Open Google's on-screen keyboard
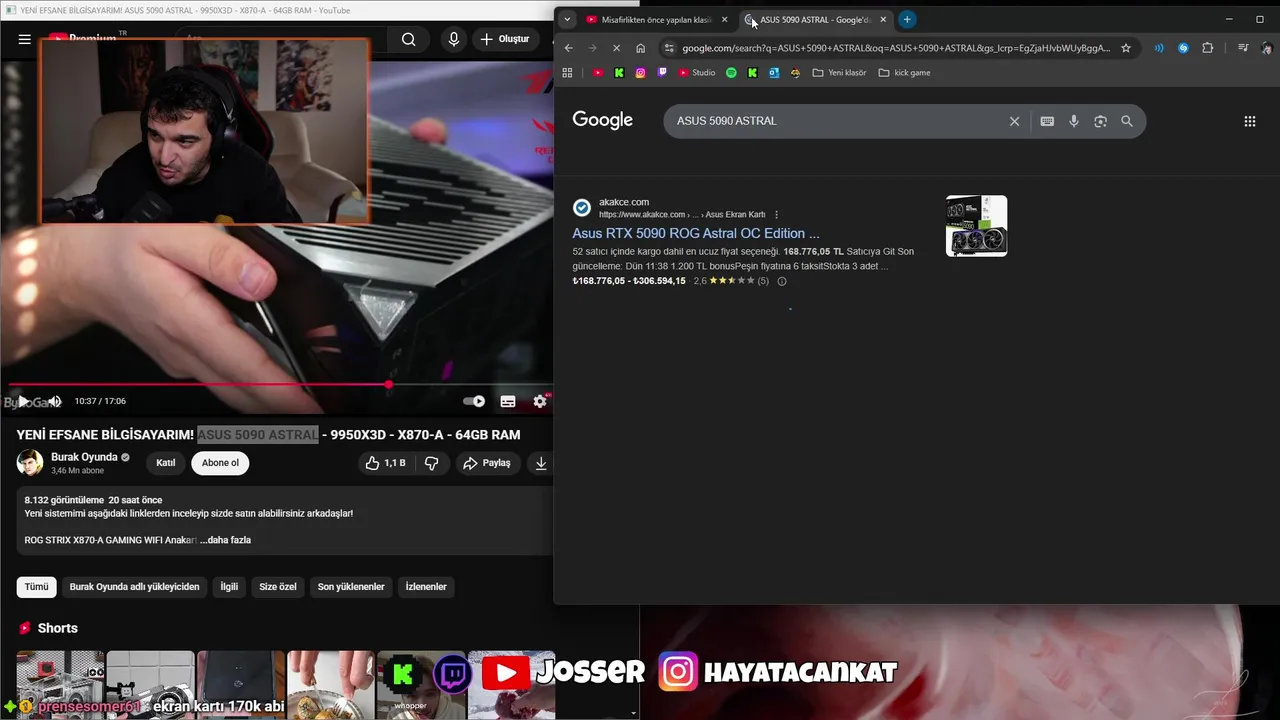 1047,121
